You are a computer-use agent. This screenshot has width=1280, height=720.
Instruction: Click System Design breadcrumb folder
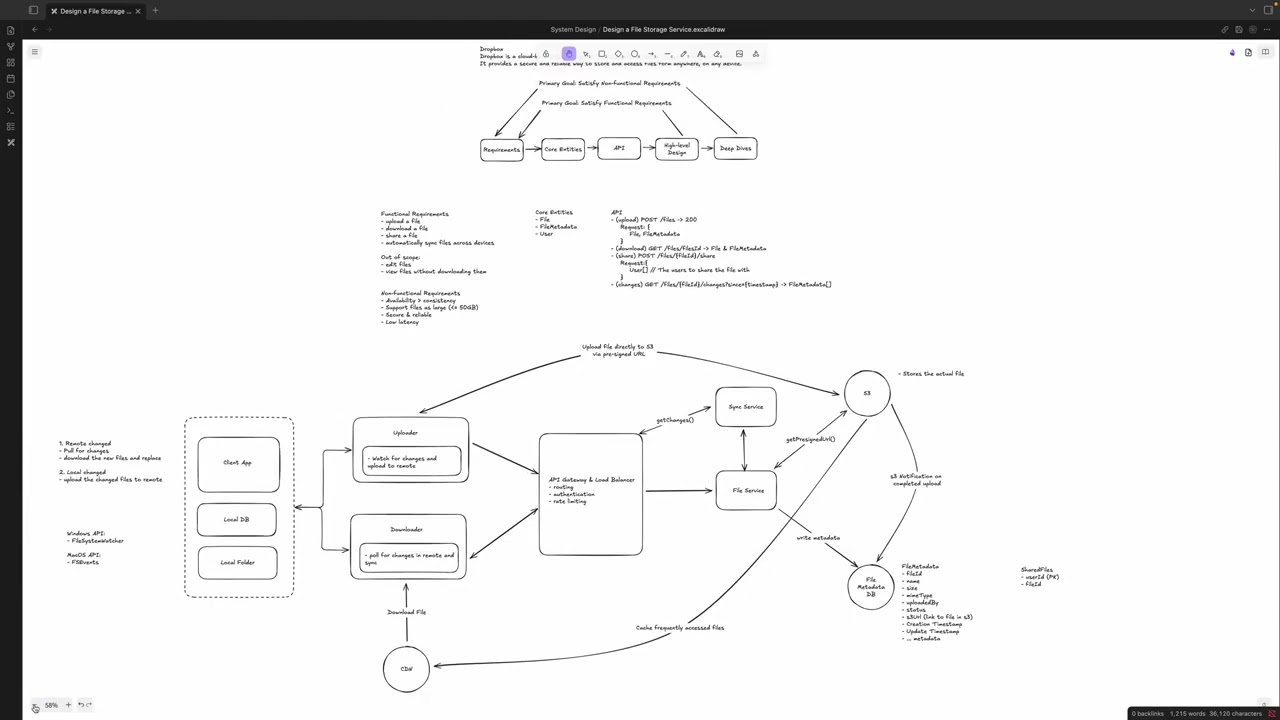tap(573, 30)
